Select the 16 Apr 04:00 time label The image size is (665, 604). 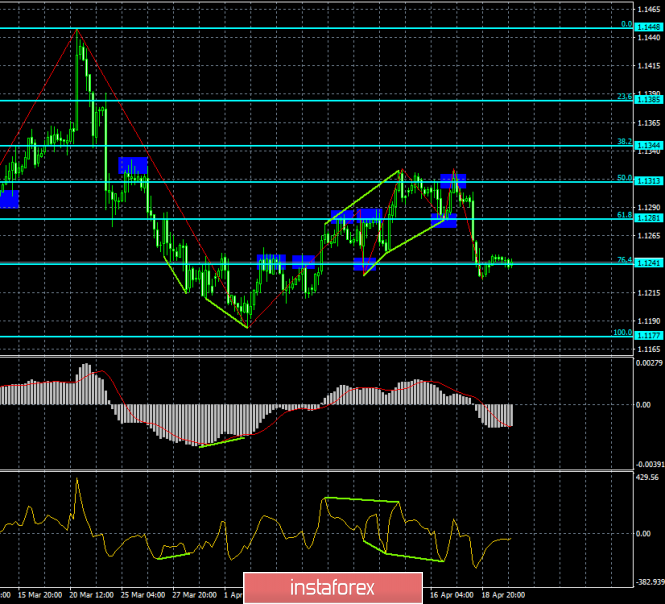(x=452, y=594)
